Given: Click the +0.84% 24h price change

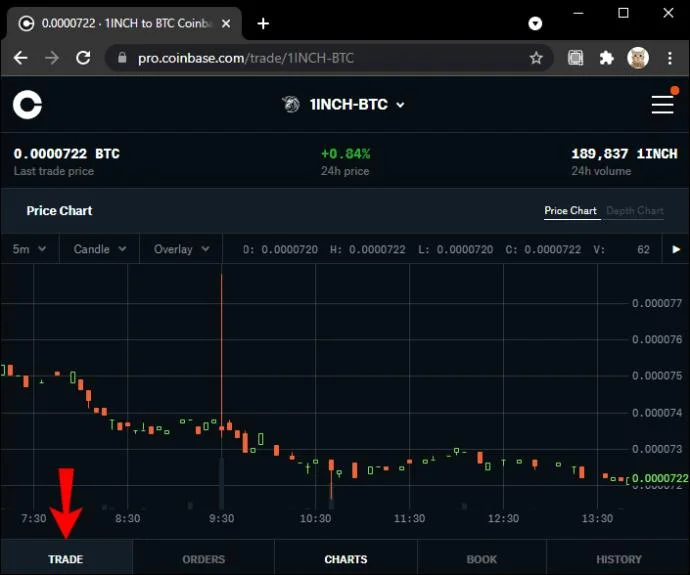Looking at the screenshot, I should click(x=345, y=154).
